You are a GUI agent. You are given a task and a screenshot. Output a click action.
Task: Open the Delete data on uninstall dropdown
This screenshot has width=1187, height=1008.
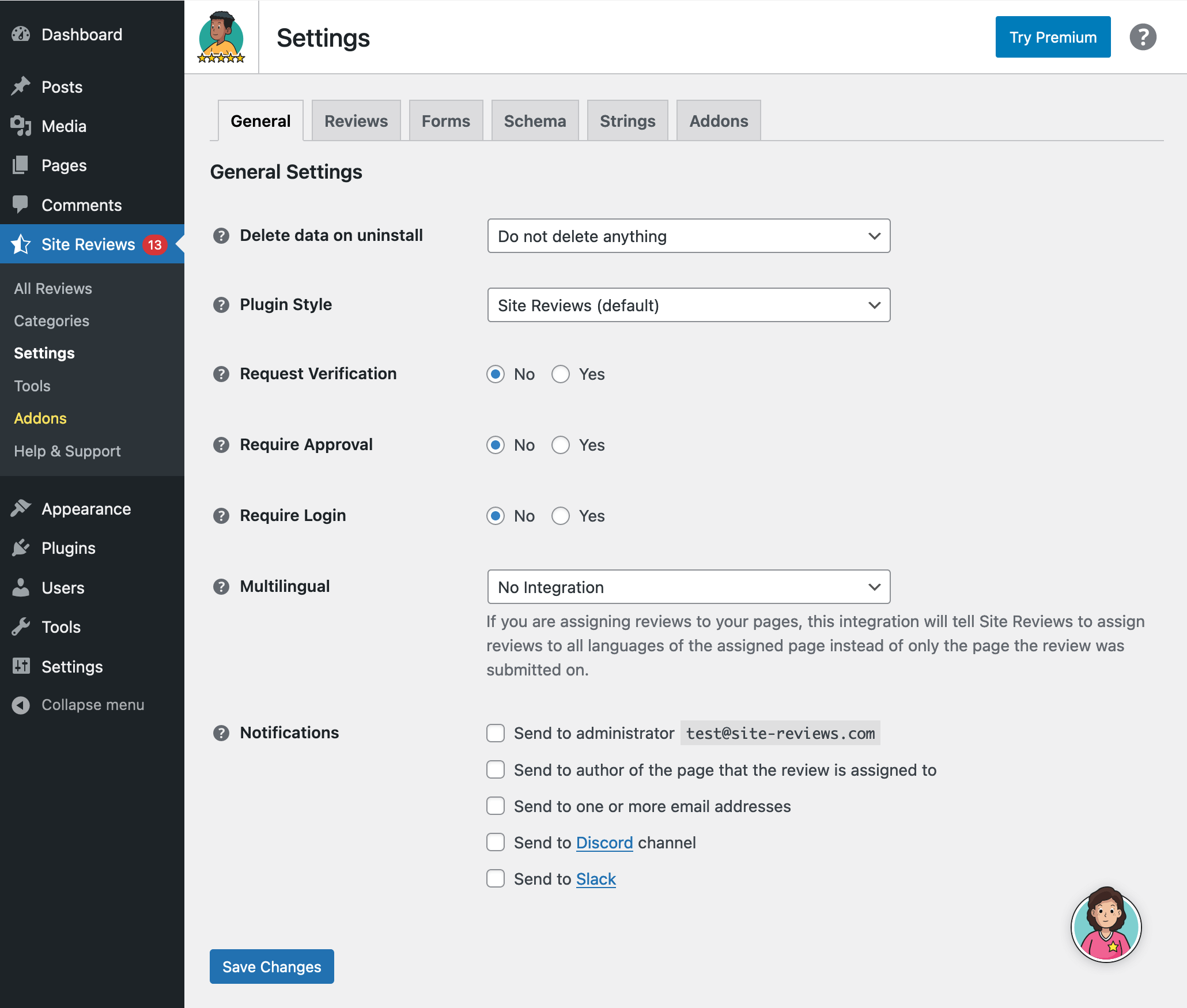689,236
